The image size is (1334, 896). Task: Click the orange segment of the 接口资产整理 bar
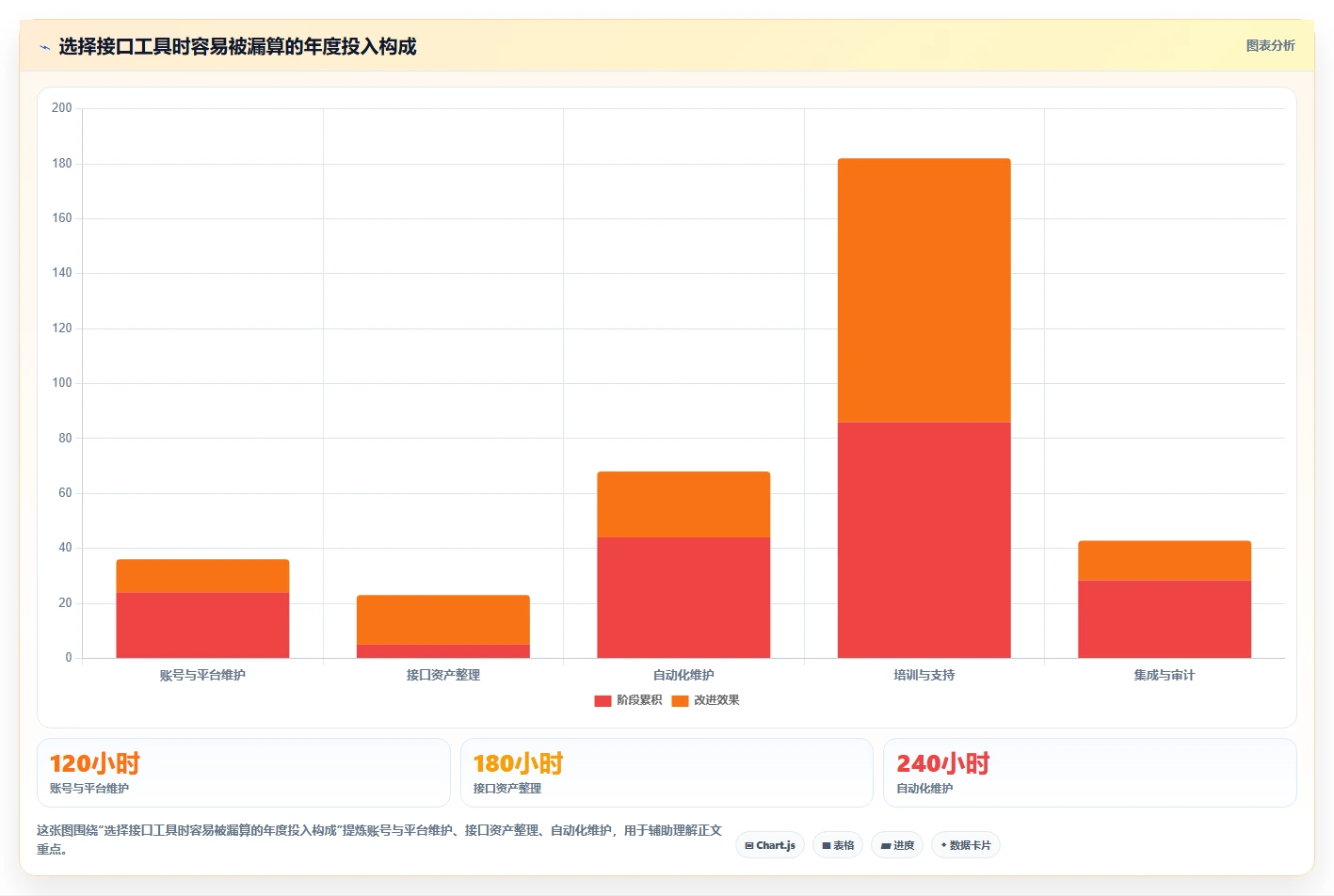[443, 619]
